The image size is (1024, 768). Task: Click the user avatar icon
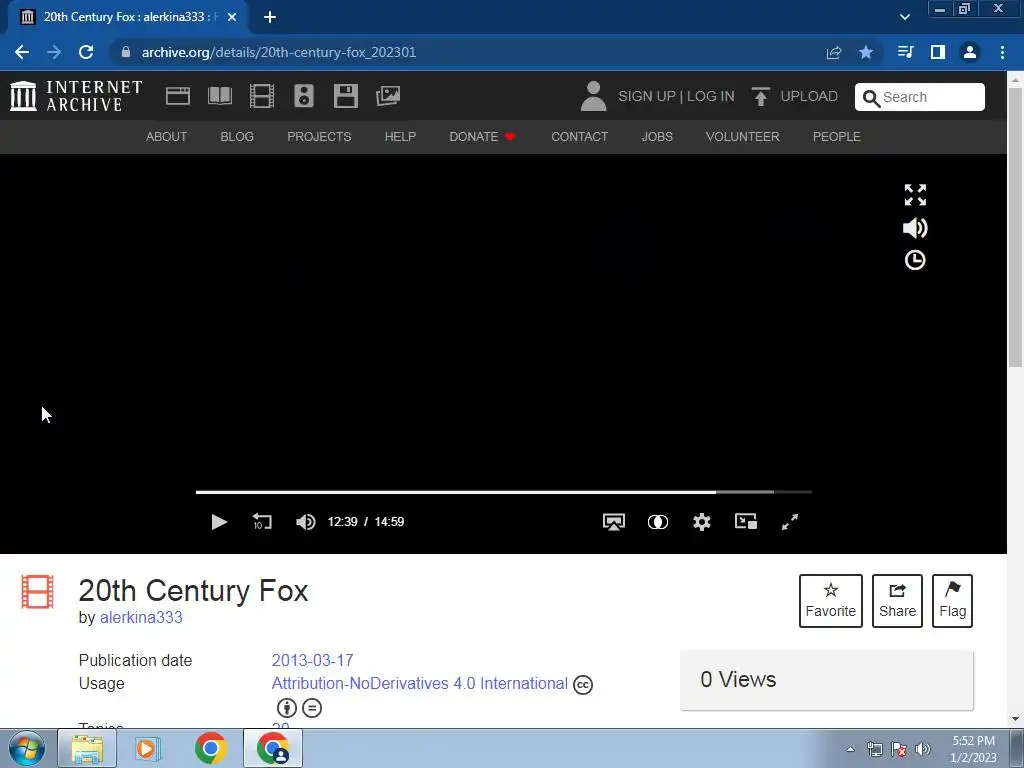pyautogui.click(x=593, y=96)
